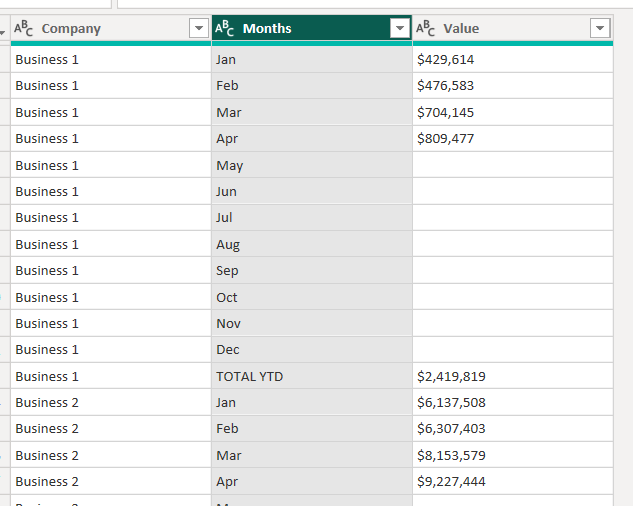Viewport: 633px width, 506px height.
Task: Select the cell with value $9,227,444
Action: coord(513,481)
